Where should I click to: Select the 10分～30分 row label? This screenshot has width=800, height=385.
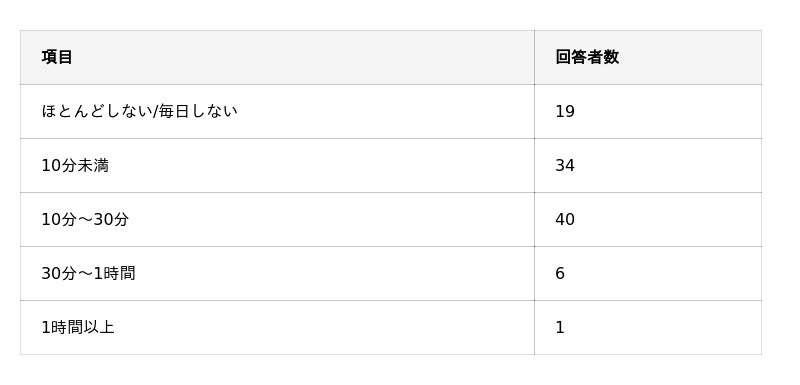click(85, 219)
